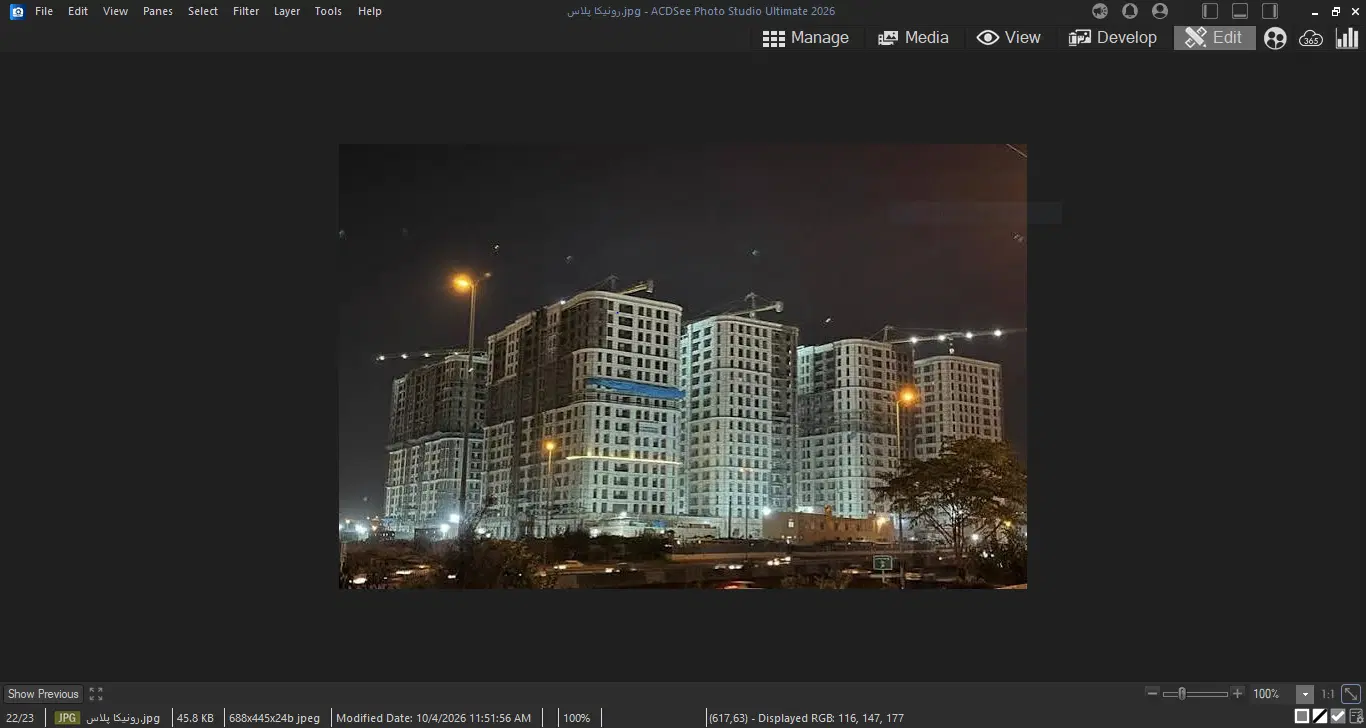Toggle the bottom panel layout button
This screenshot has width=1366, height=728.
tap(1240, 11)
